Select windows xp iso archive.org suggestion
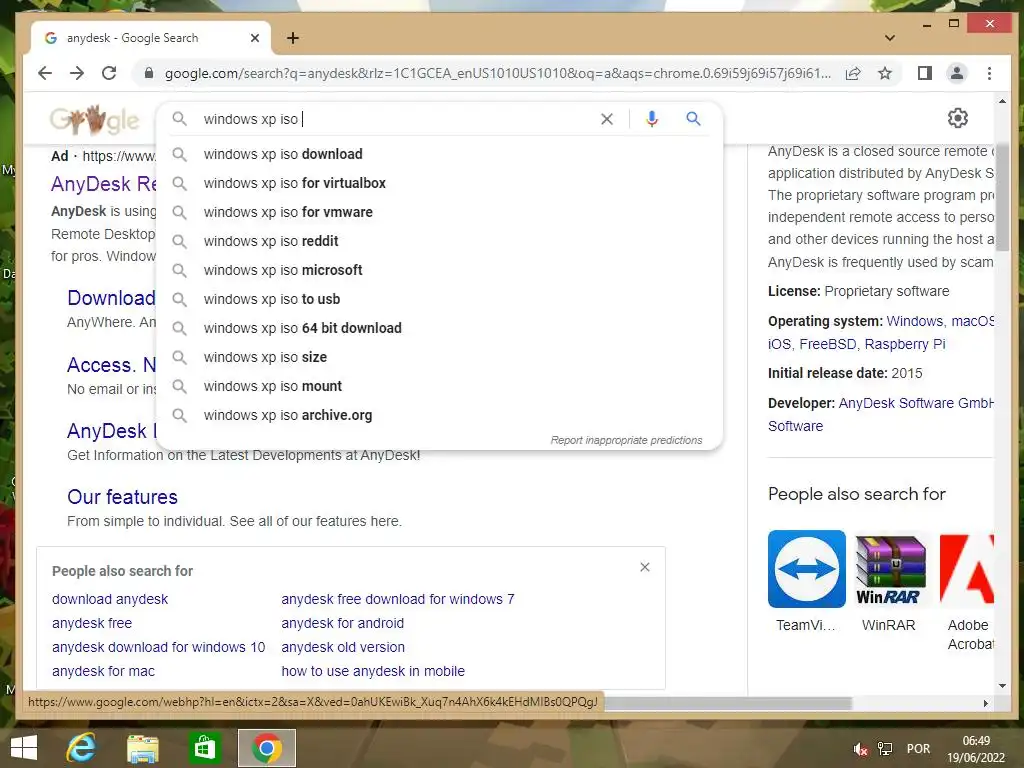The height and width of the screenshot is (768, 1024). (440, 415)
